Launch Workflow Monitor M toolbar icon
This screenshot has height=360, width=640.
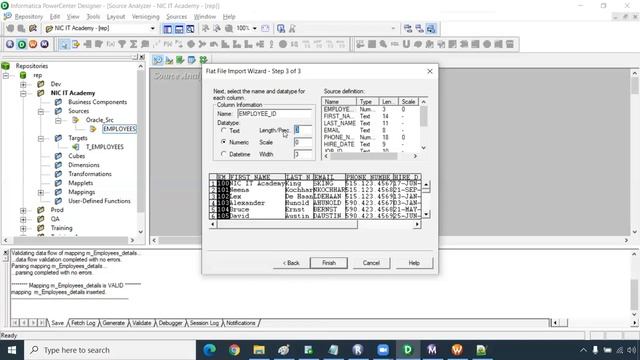pos(44,44)
